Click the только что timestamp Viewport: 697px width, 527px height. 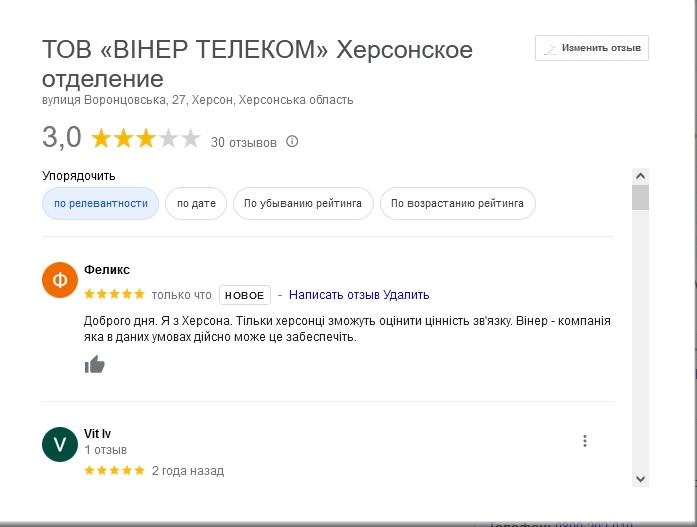click(181, 295)
